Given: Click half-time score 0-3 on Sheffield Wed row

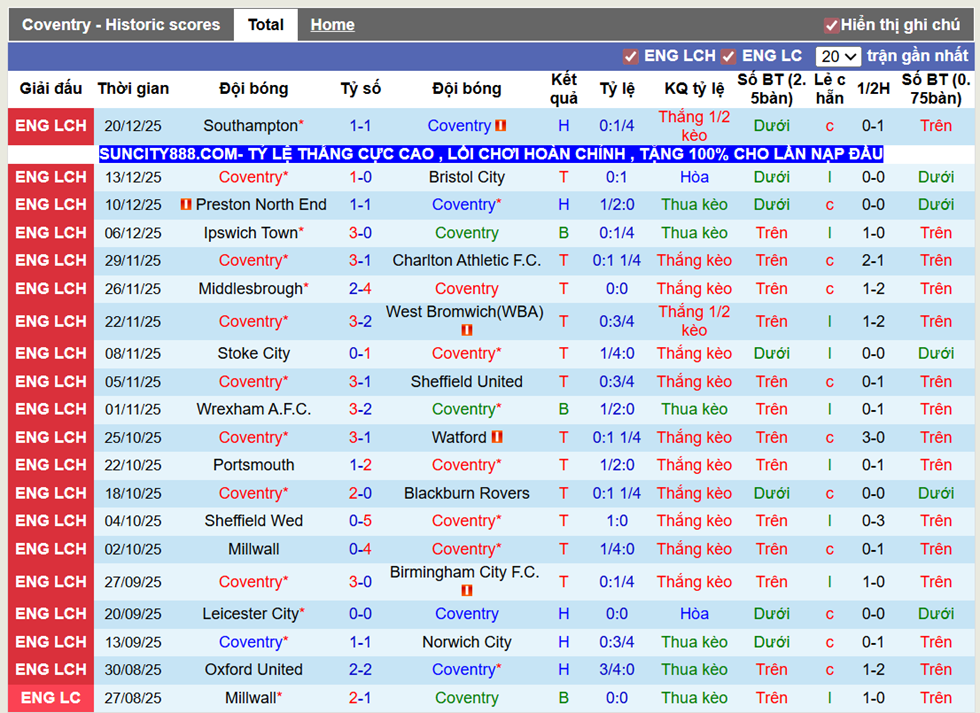Looking at the screenshot, I should coord(873,521).
